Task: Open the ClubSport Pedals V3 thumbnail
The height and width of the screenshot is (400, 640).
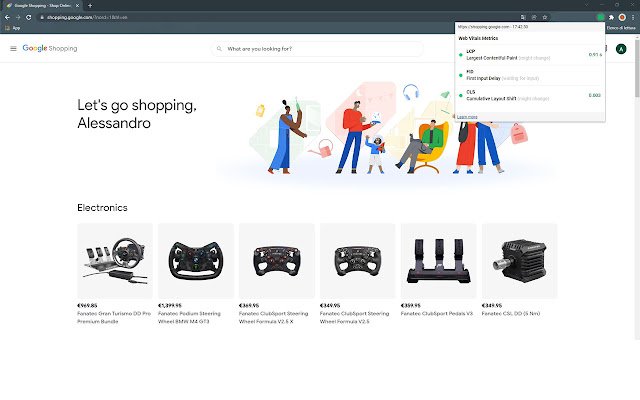Action: 438,261
